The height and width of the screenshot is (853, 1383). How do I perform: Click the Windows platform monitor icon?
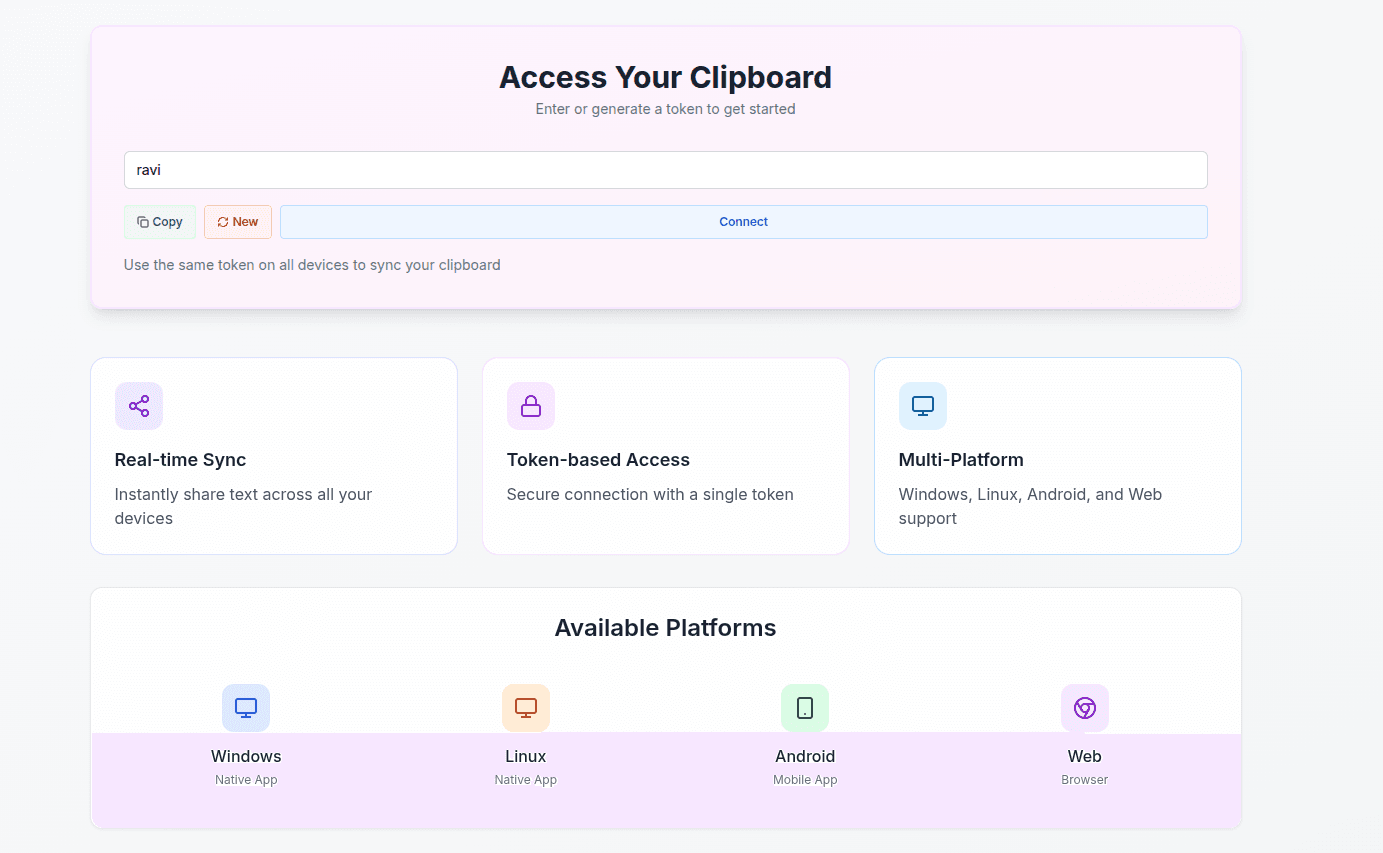(246, 708)
